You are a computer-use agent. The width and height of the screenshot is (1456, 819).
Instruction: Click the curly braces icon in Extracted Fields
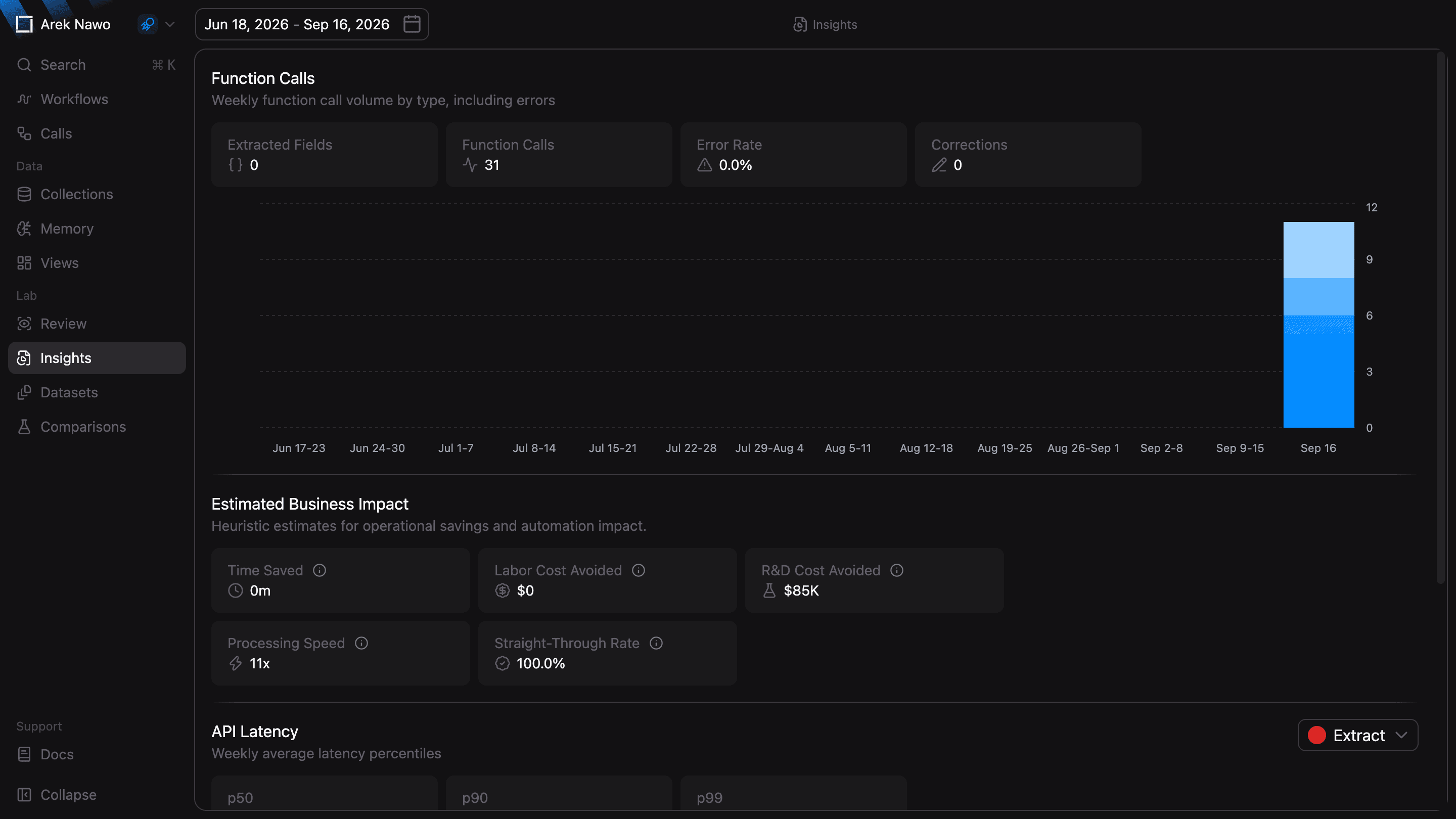[236, 165]
